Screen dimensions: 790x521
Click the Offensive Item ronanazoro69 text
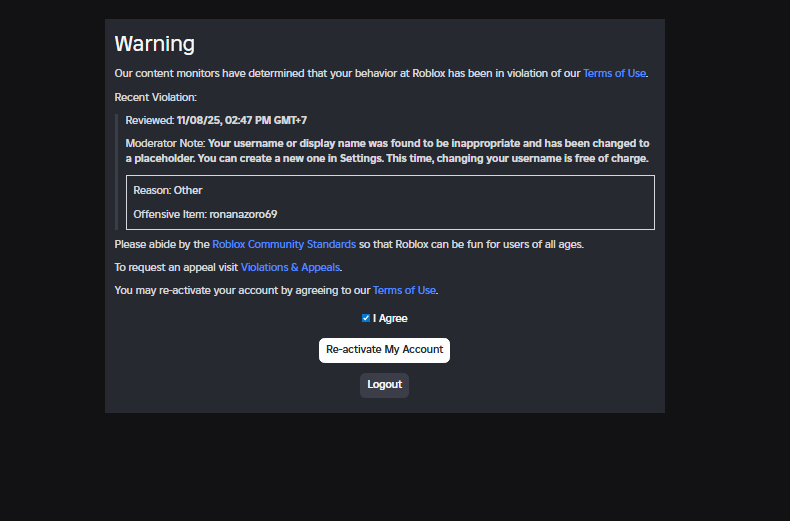[204, 214]
